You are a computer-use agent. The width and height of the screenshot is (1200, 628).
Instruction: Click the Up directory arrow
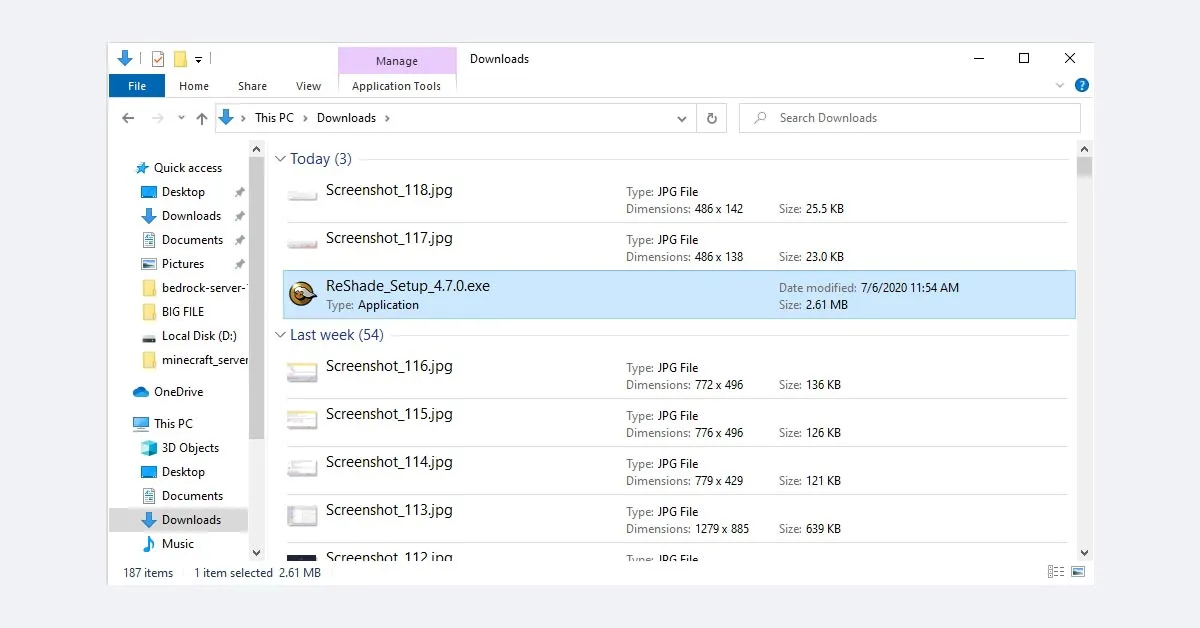(x=202, y=118)
